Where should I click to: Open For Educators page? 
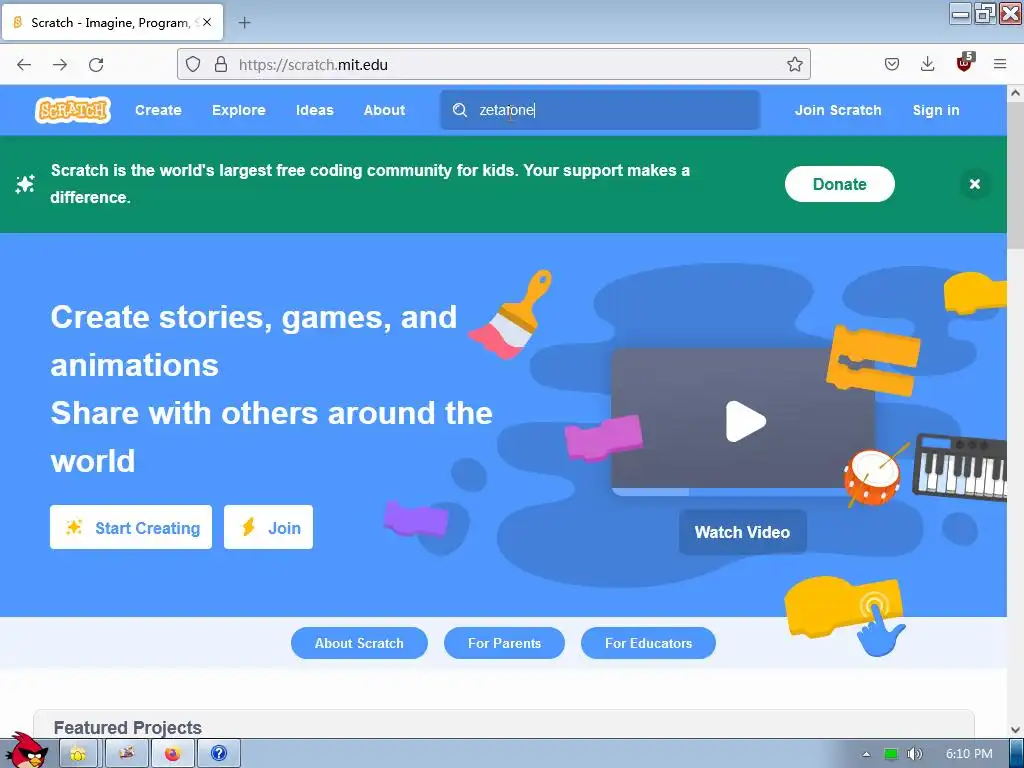[648, 643]
